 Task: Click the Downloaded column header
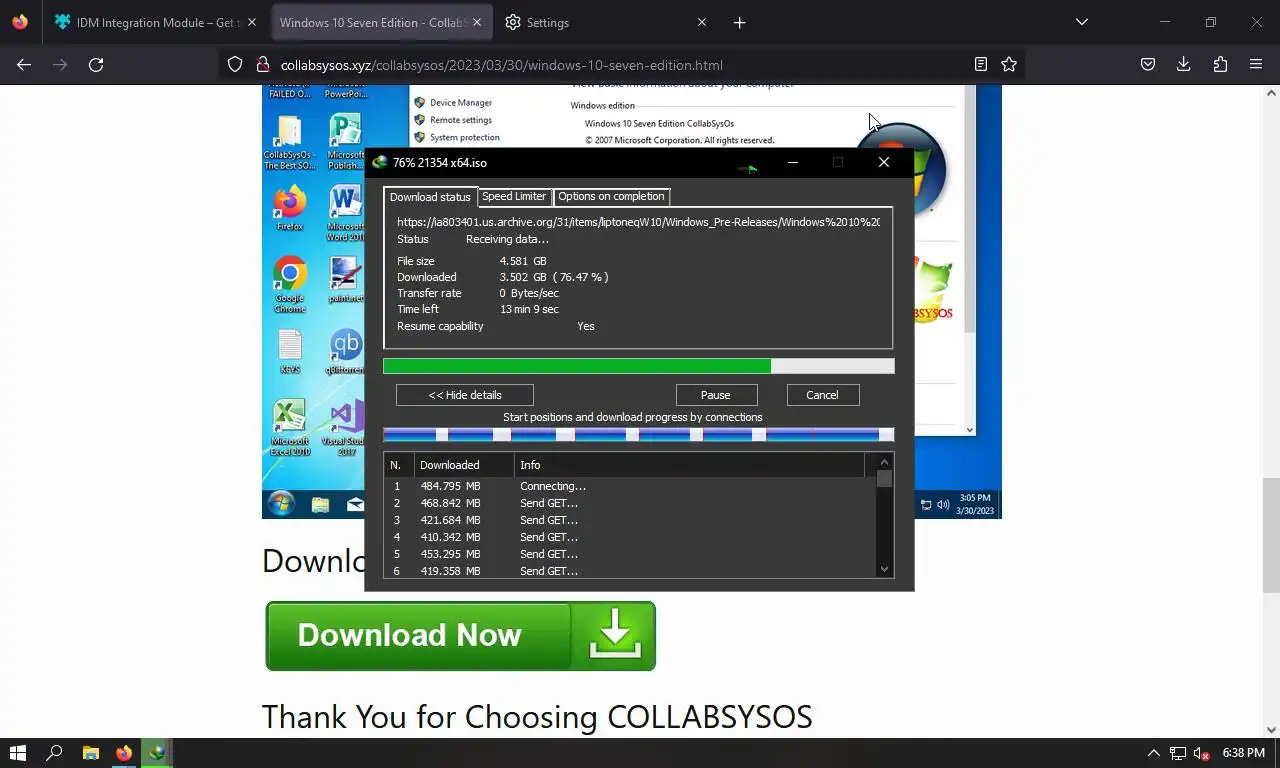464,465
